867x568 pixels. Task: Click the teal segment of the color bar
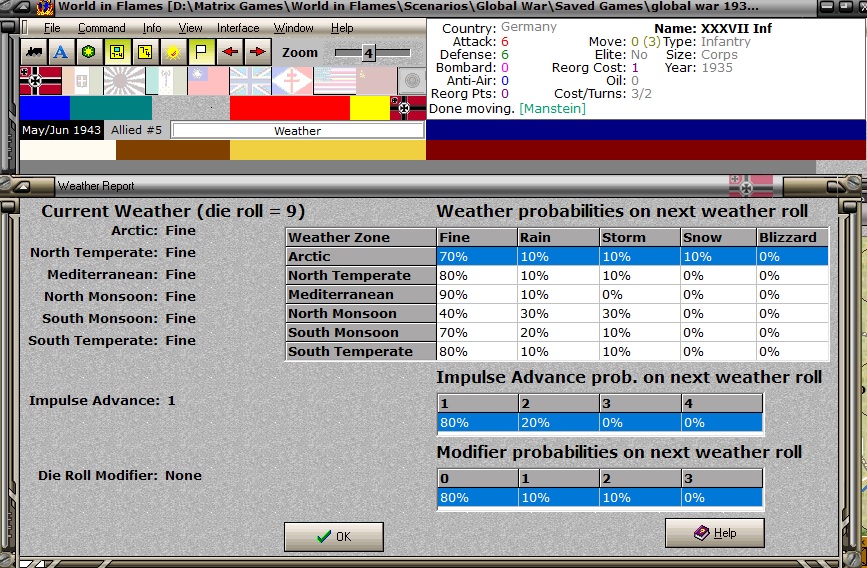coord(111,108)
